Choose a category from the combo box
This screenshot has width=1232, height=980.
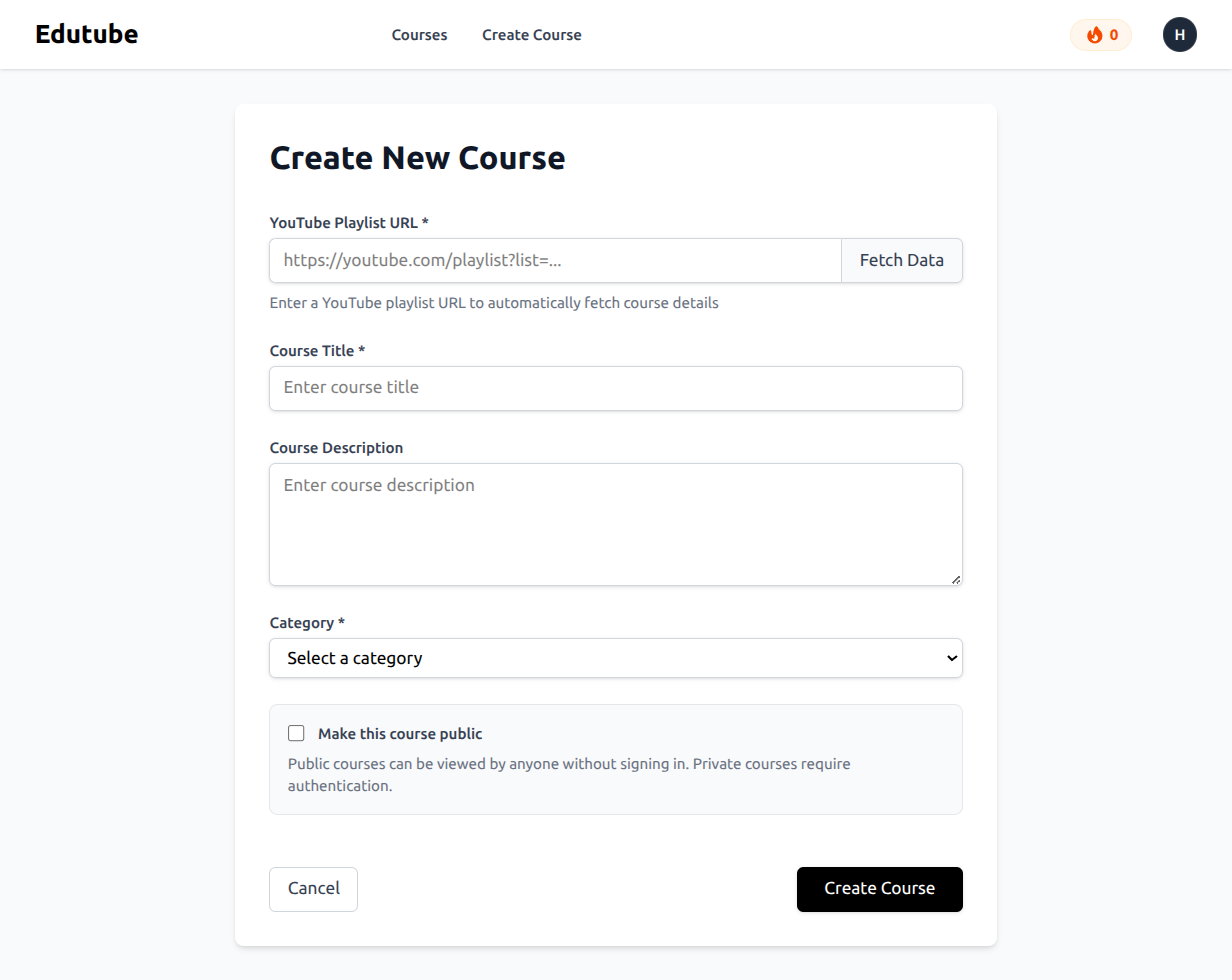[616, 658]
